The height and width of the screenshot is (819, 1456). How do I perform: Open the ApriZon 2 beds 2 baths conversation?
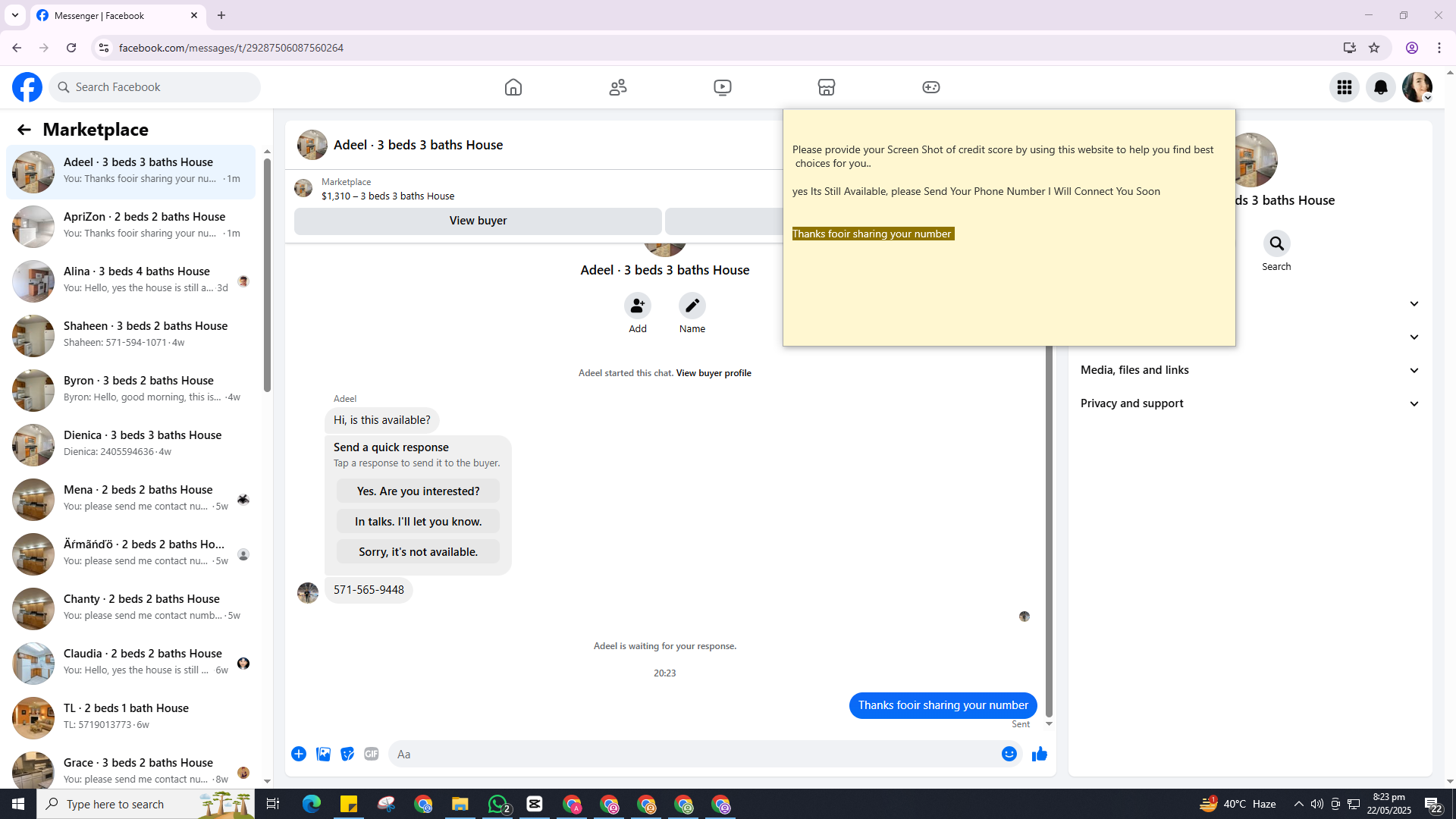[130, 227]
